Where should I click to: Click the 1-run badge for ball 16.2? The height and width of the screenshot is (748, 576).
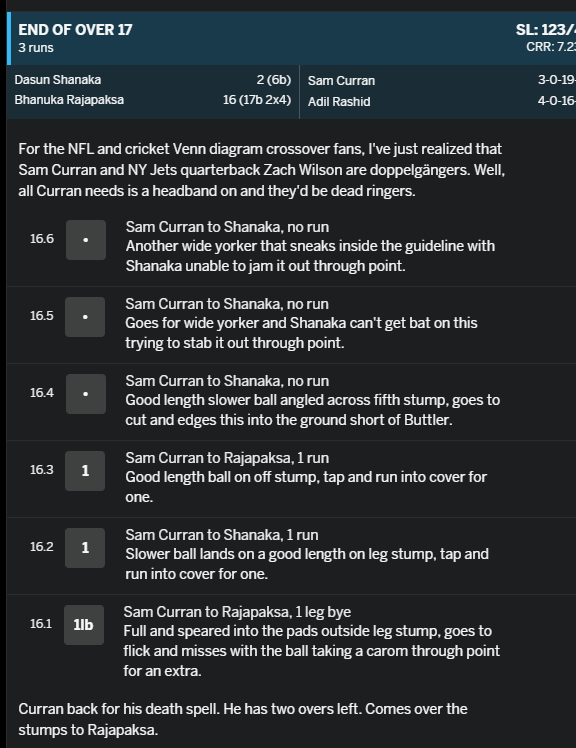(85, 548)
